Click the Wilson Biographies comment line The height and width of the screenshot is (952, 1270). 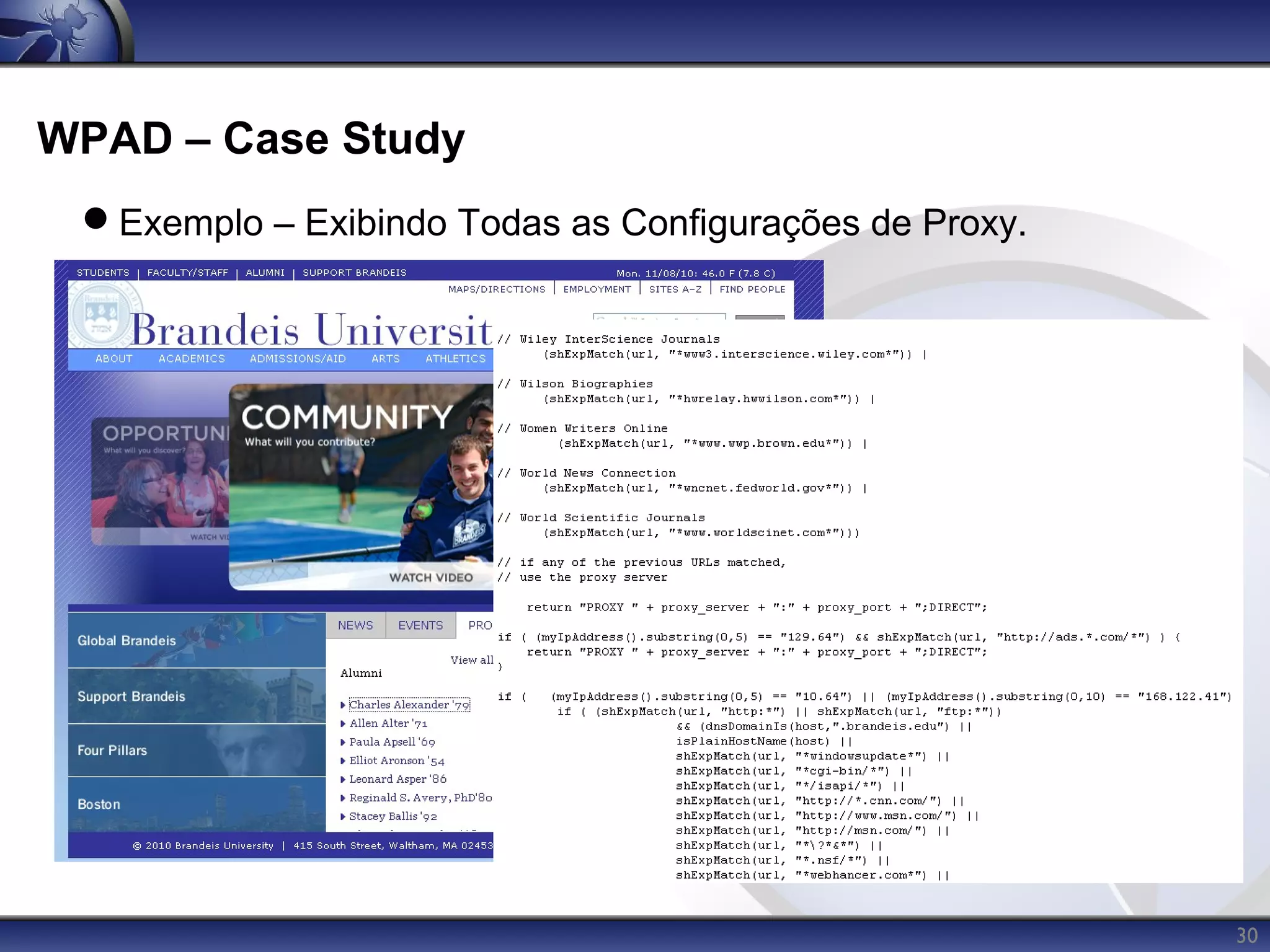click(x=575, y=384)
